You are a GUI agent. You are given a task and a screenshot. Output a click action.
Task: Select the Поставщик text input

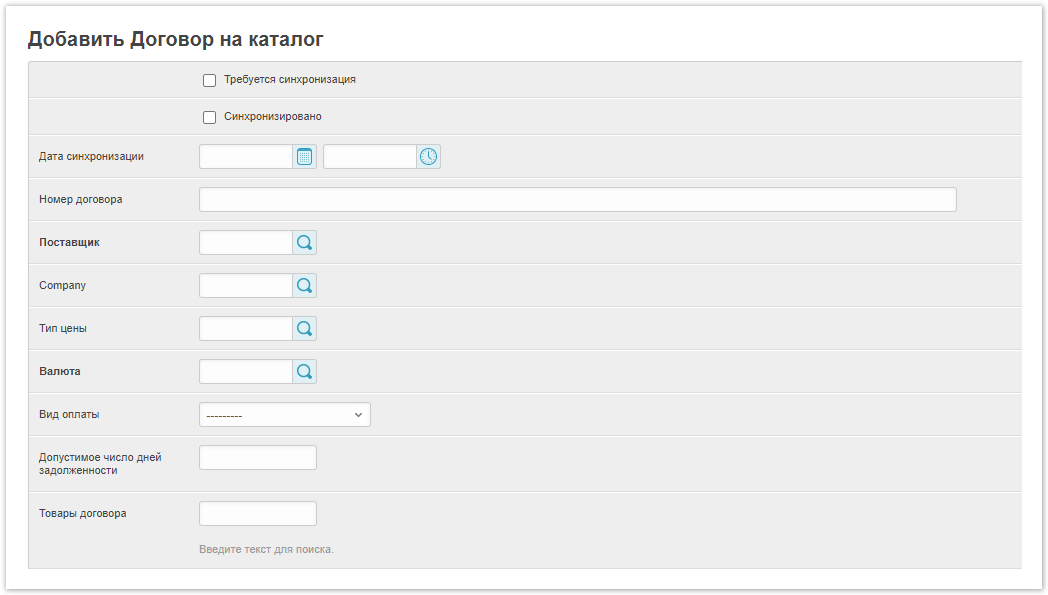(246, 243)
